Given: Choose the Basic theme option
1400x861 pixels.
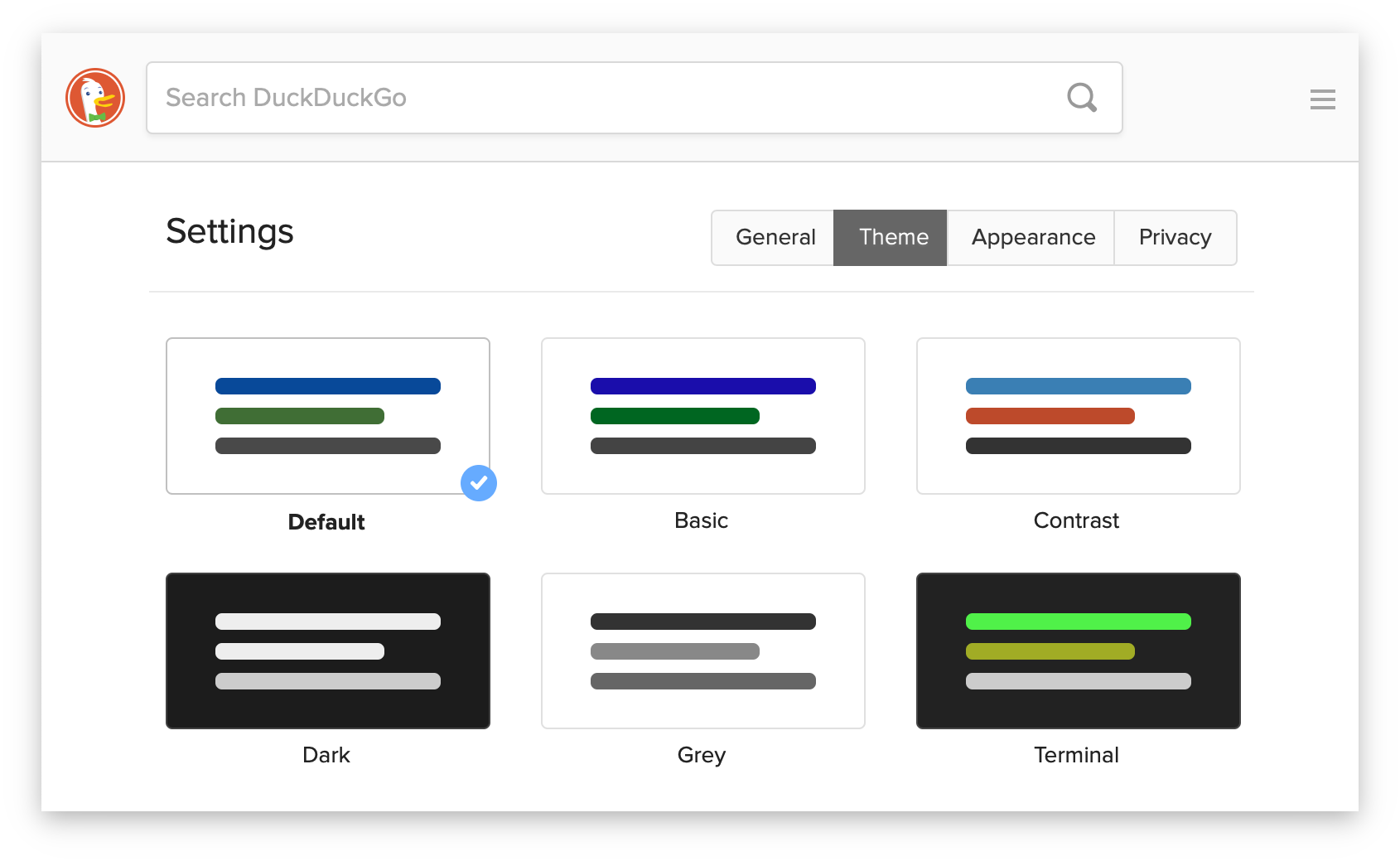Looking at the screenshot, I should [702, 416].
